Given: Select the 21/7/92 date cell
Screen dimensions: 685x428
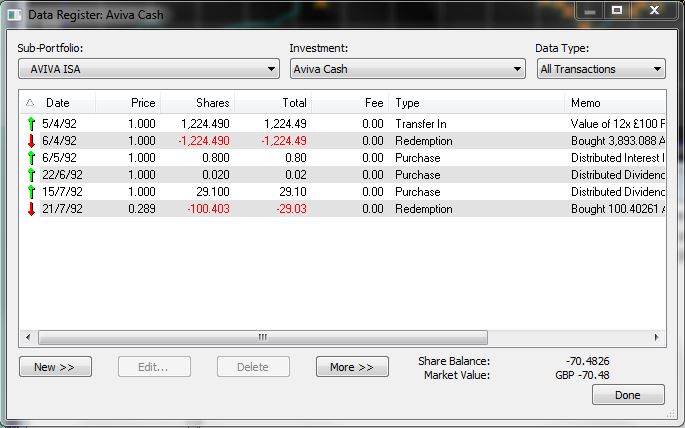Looking at the screenshot, I should (62, 209).
